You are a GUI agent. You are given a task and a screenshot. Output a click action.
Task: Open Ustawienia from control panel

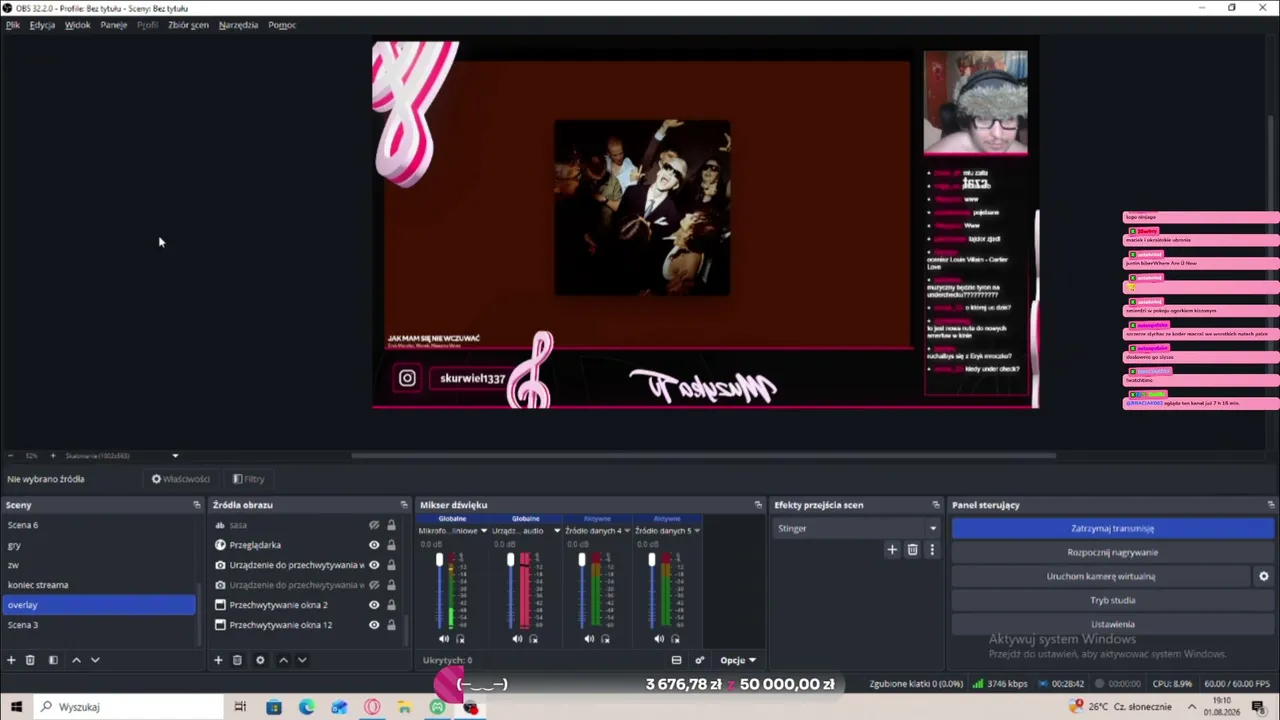coord(1112,624)
